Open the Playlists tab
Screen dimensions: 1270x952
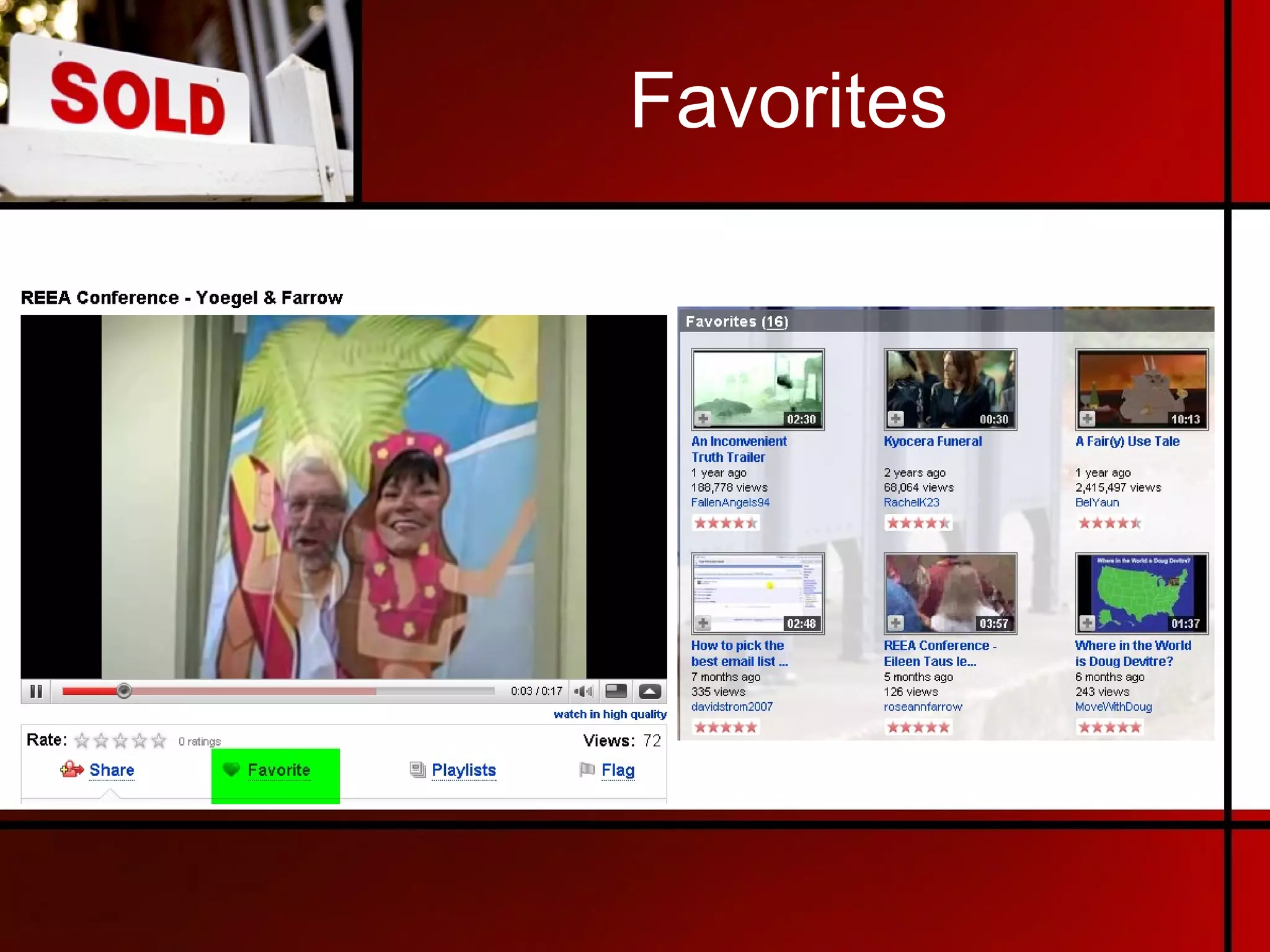pyautogui.click(x=463, y=770)
